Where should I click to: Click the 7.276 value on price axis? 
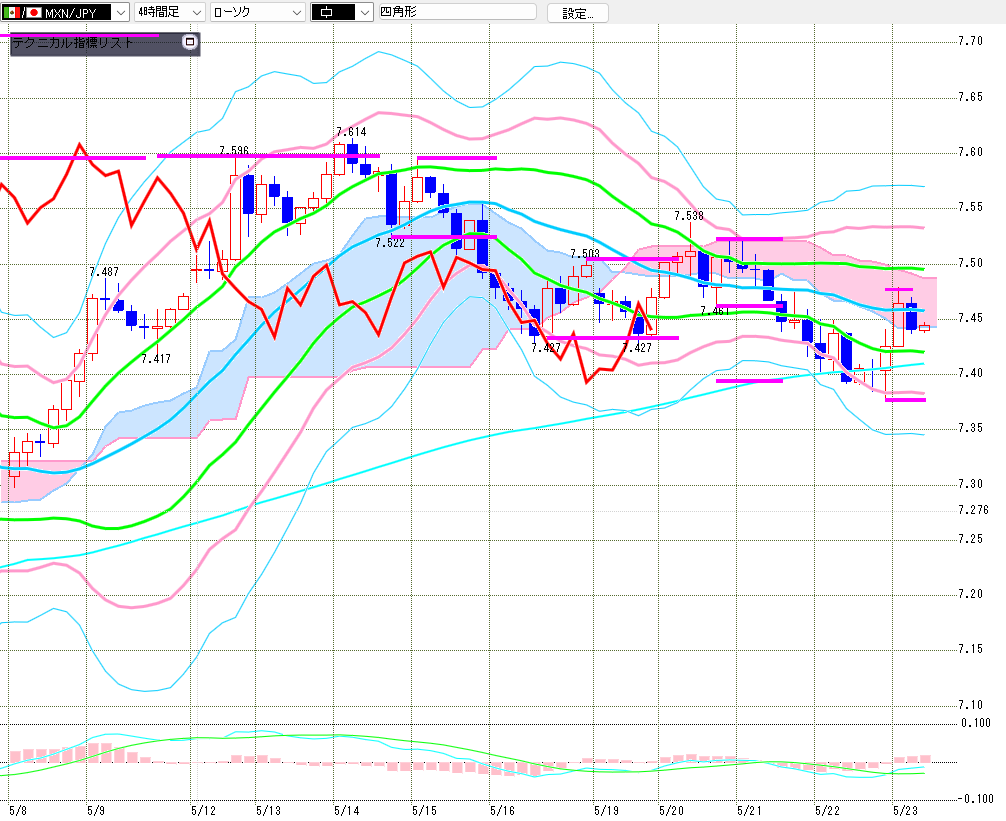973,510
